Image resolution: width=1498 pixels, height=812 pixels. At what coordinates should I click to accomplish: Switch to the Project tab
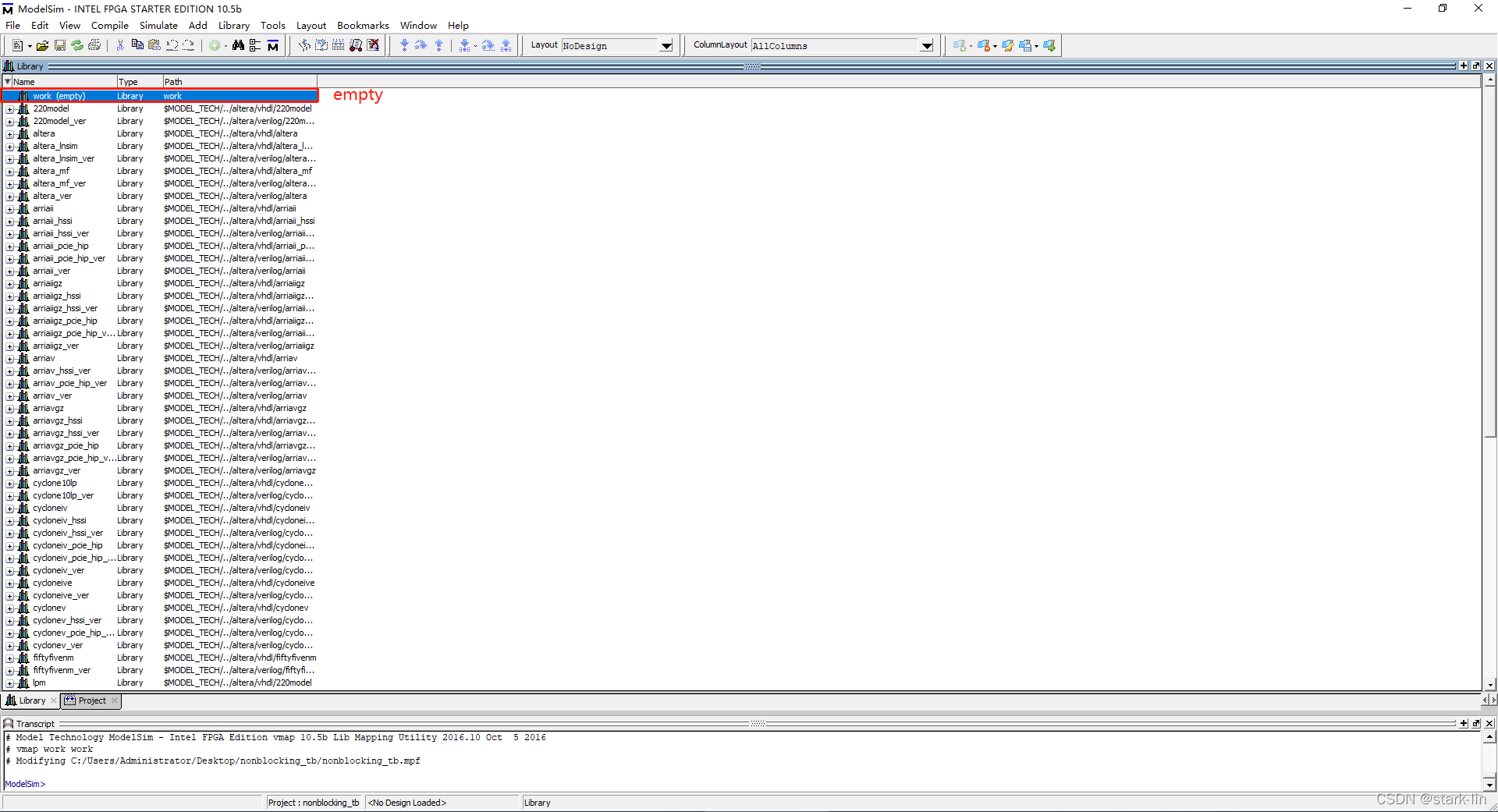(x=91, y=700)
